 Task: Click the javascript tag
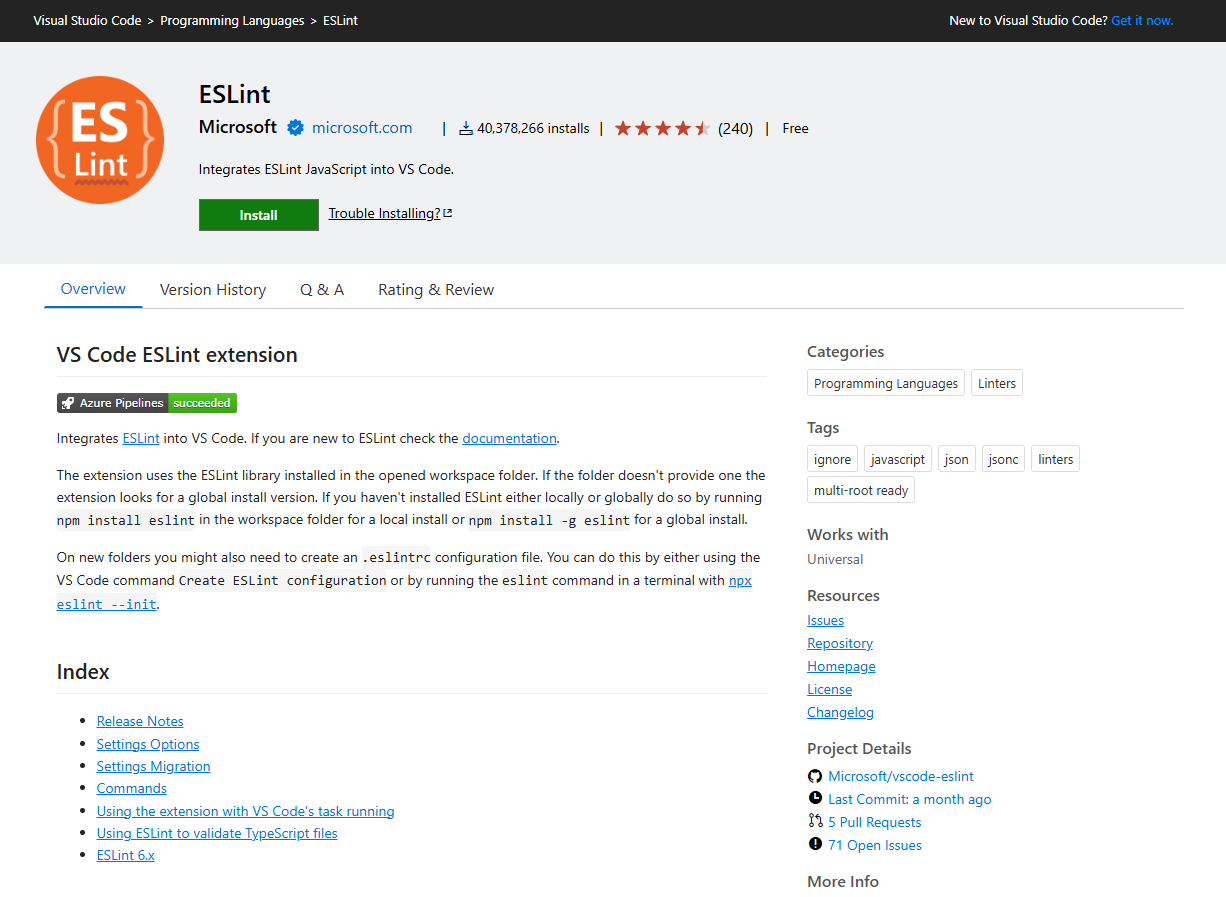(x=898, y=459)
